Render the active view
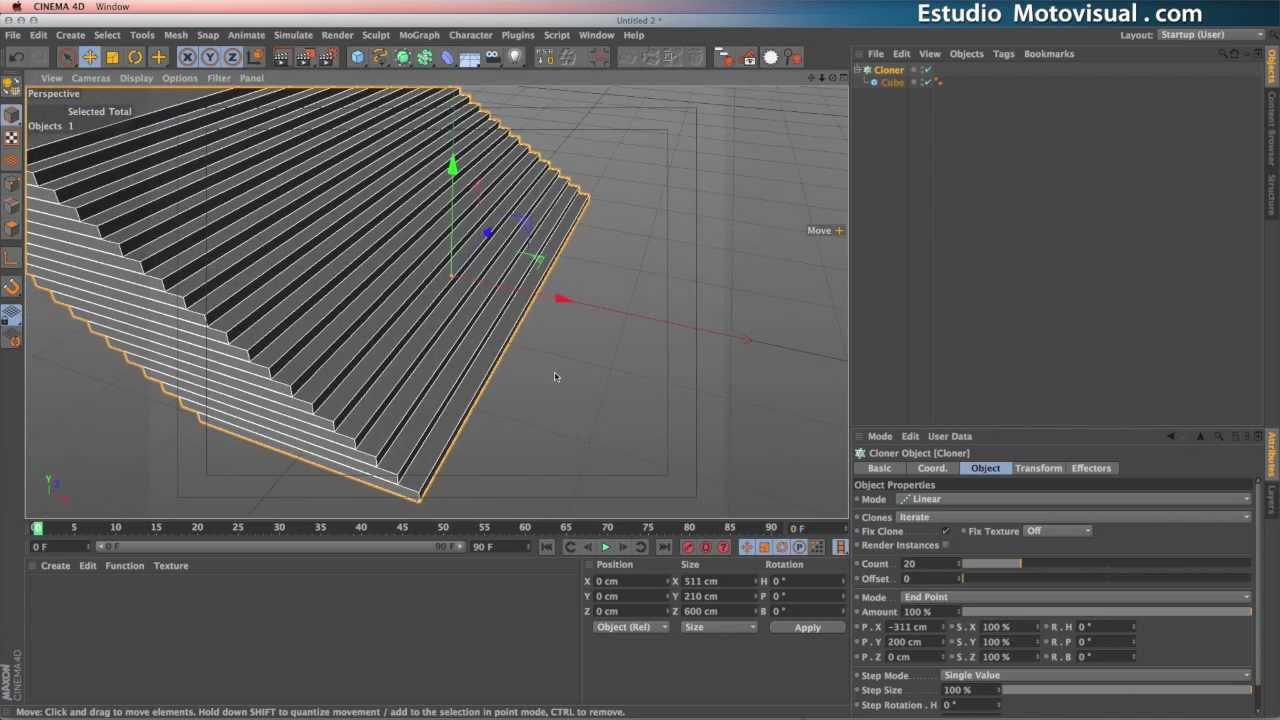The width and height of the screenshot is (1280, 720). 282,57
